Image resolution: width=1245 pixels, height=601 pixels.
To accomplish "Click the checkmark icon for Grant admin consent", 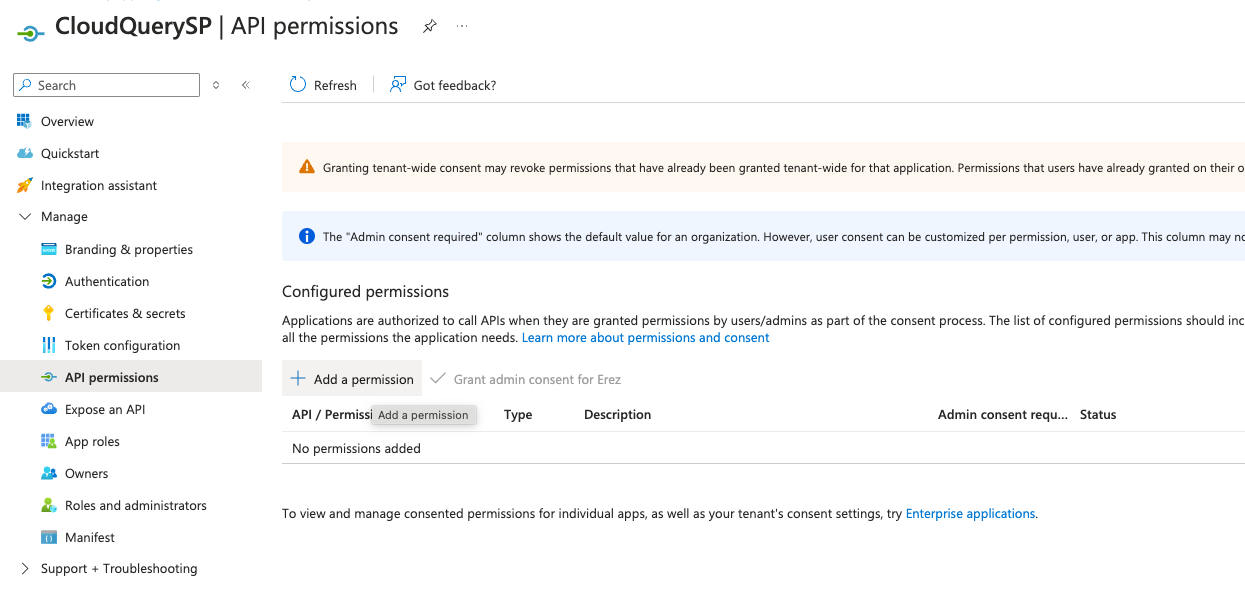I will (x=437, y=379).
